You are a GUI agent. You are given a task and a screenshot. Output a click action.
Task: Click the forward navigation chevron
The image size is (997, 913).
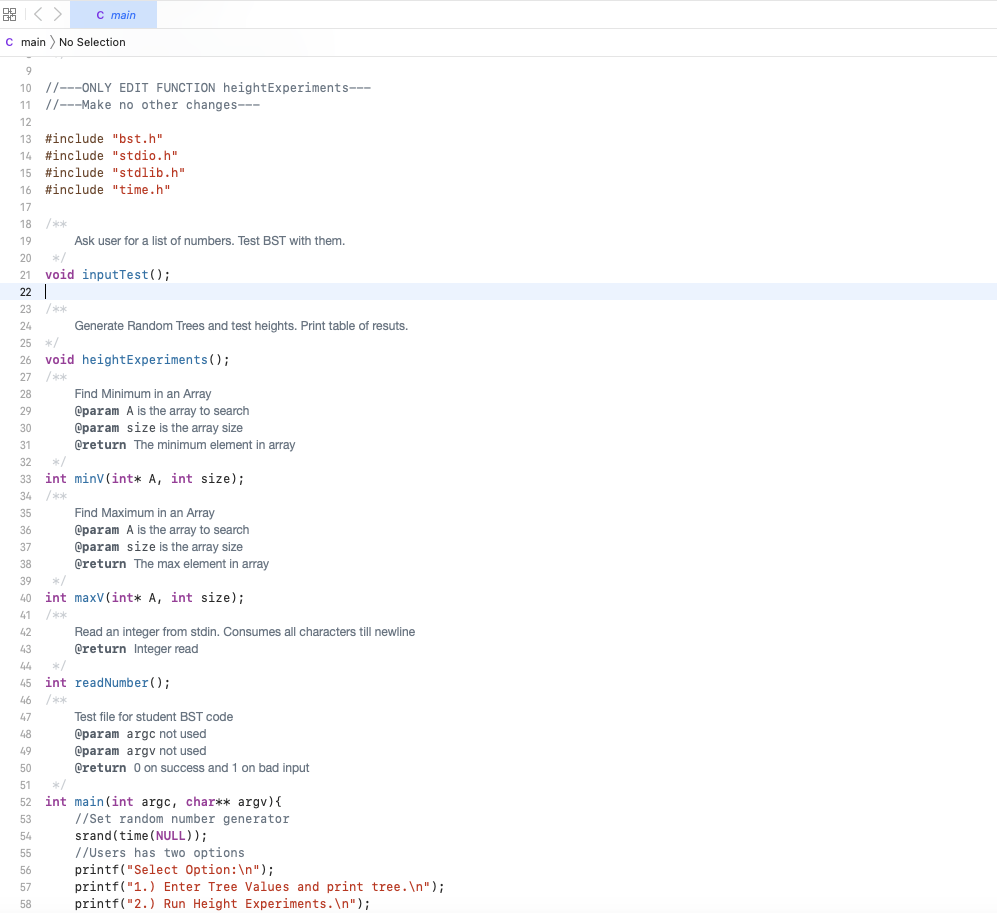(x=56, y=14)
